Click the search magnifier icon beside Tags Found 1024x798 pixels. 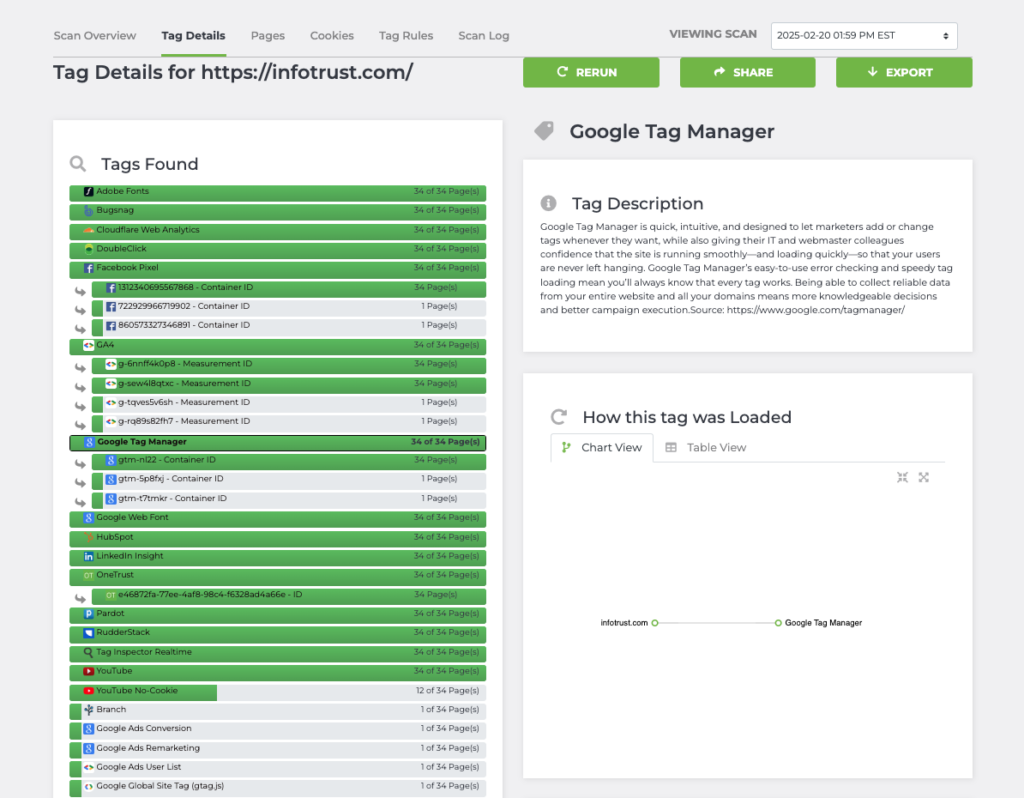click(77, 164)
